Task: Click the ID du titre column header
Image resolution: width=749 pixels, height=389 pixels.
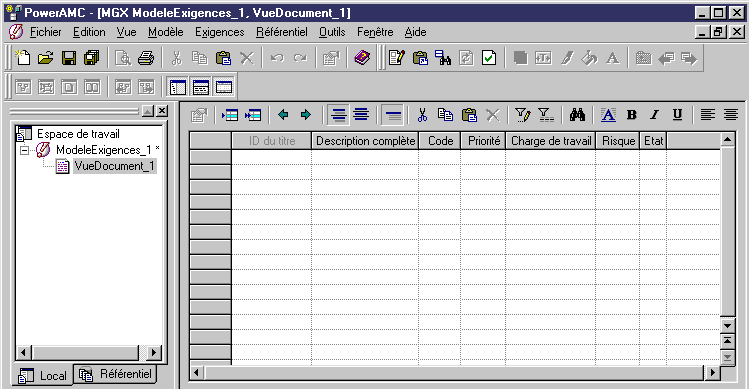Action: tap(272, 141)
